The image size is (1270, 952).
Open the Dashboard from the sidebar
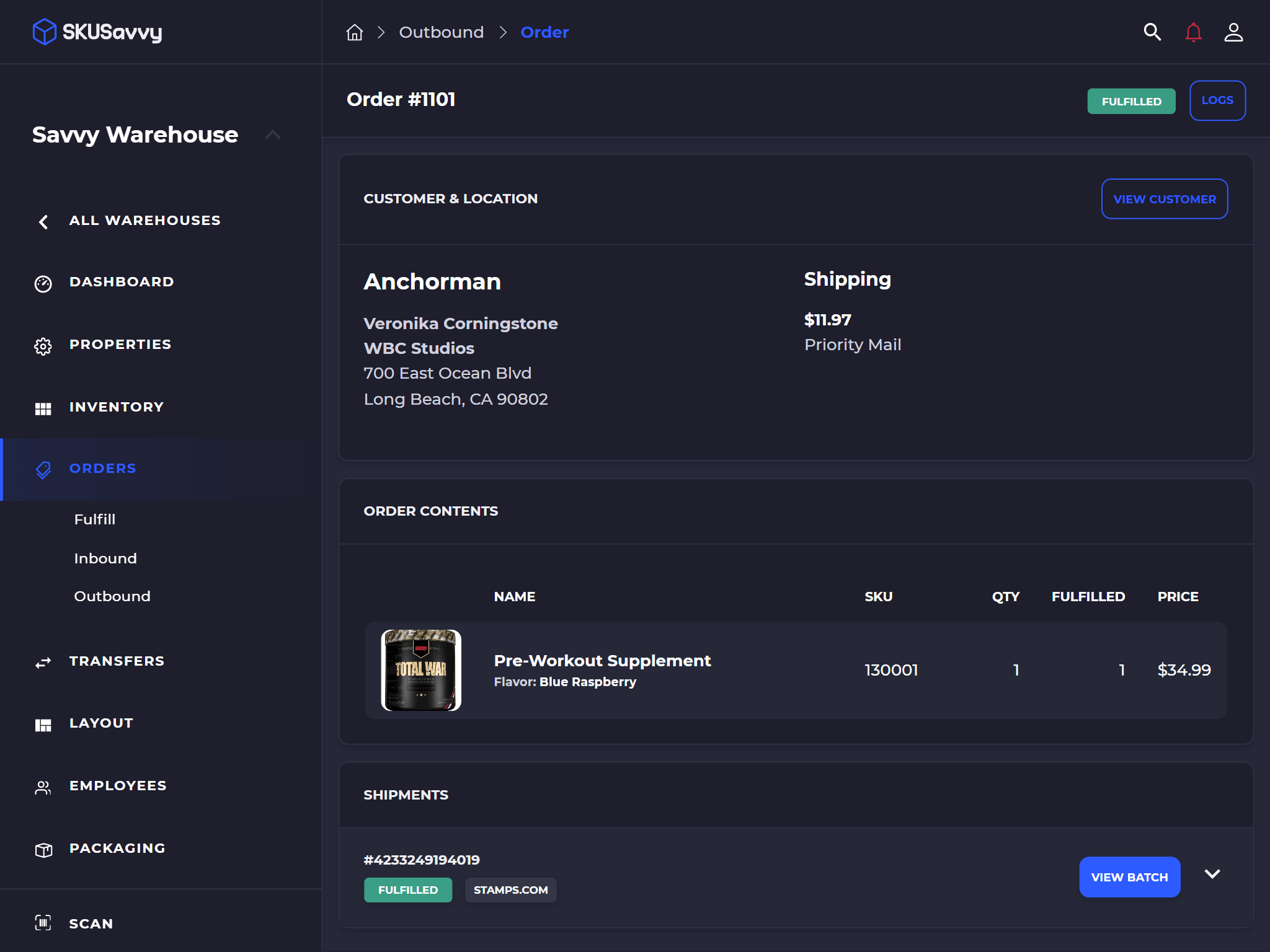pyautogui.click(x=121, y=282)
